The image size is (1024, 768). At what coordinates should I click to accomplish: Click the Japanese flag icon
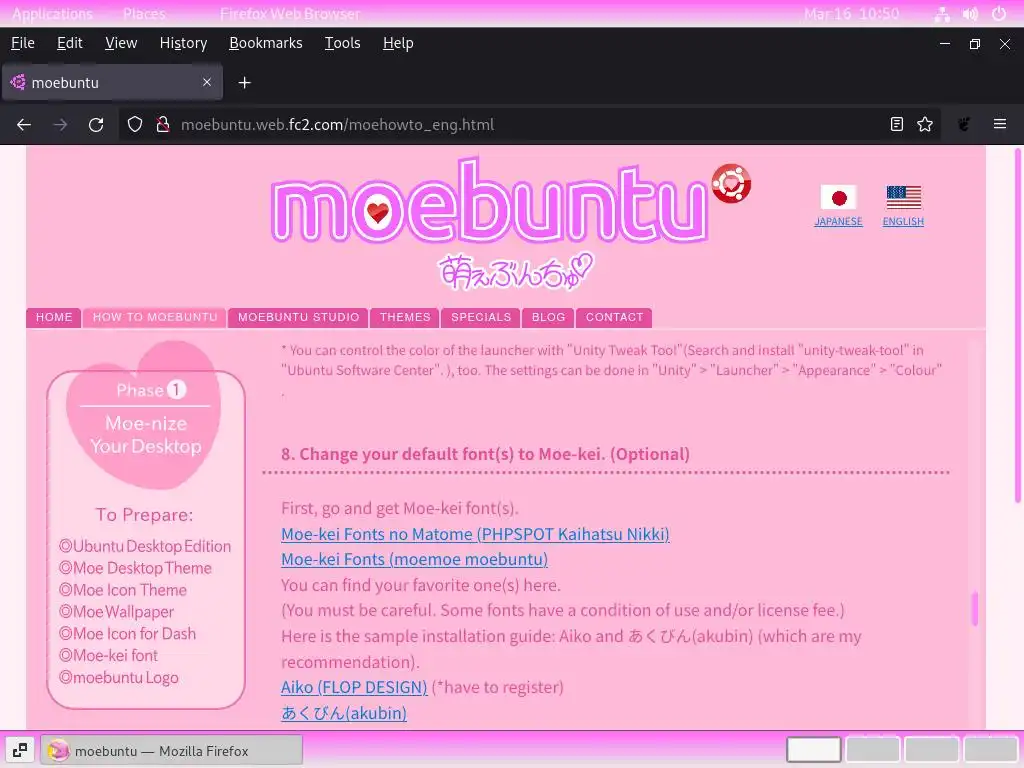(x=839, y=197)
